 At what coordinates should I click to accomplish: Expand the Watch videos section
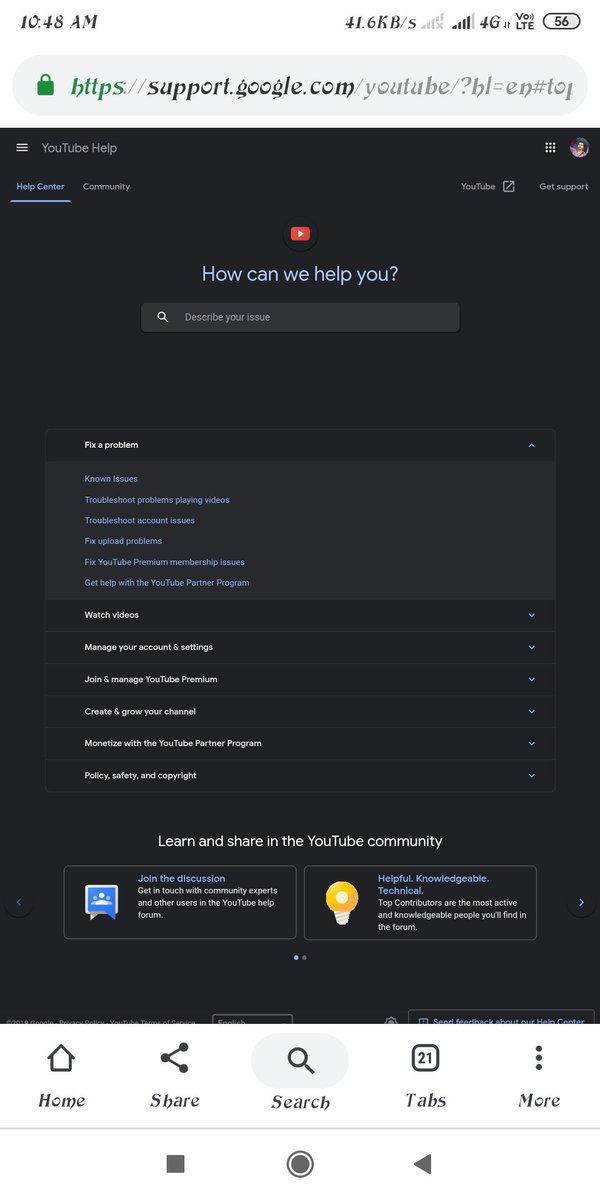[x=300, y=615]
